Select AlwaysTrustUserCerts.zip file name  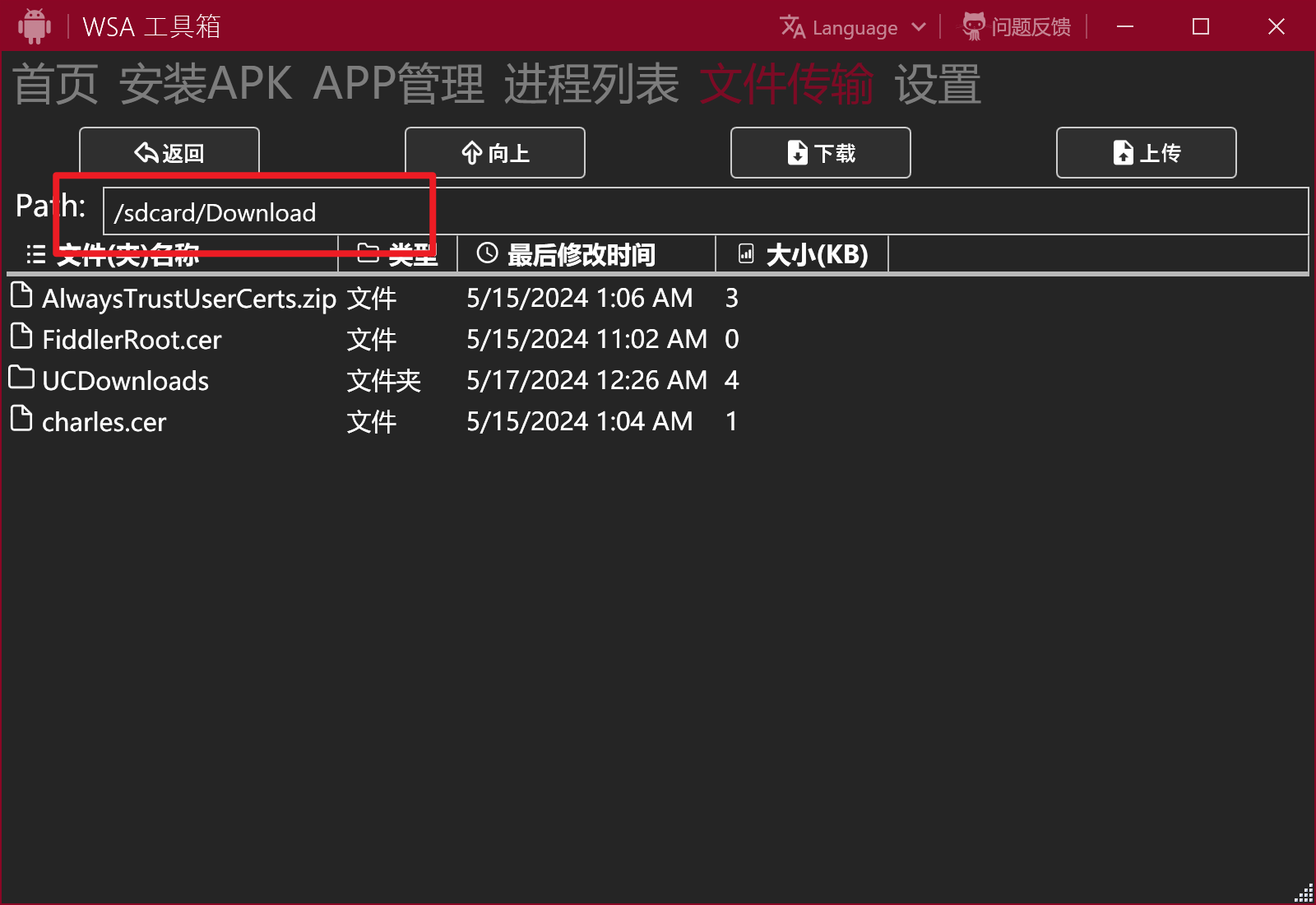[x=189, y=299]
